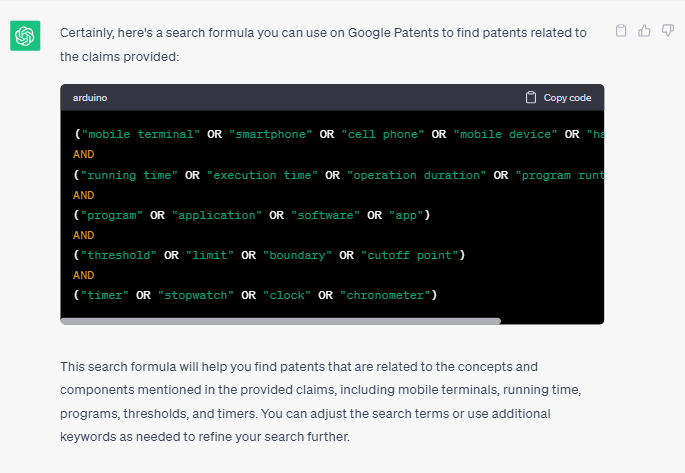
Task: Give the response a thumbs down
Action: [668, 31]
